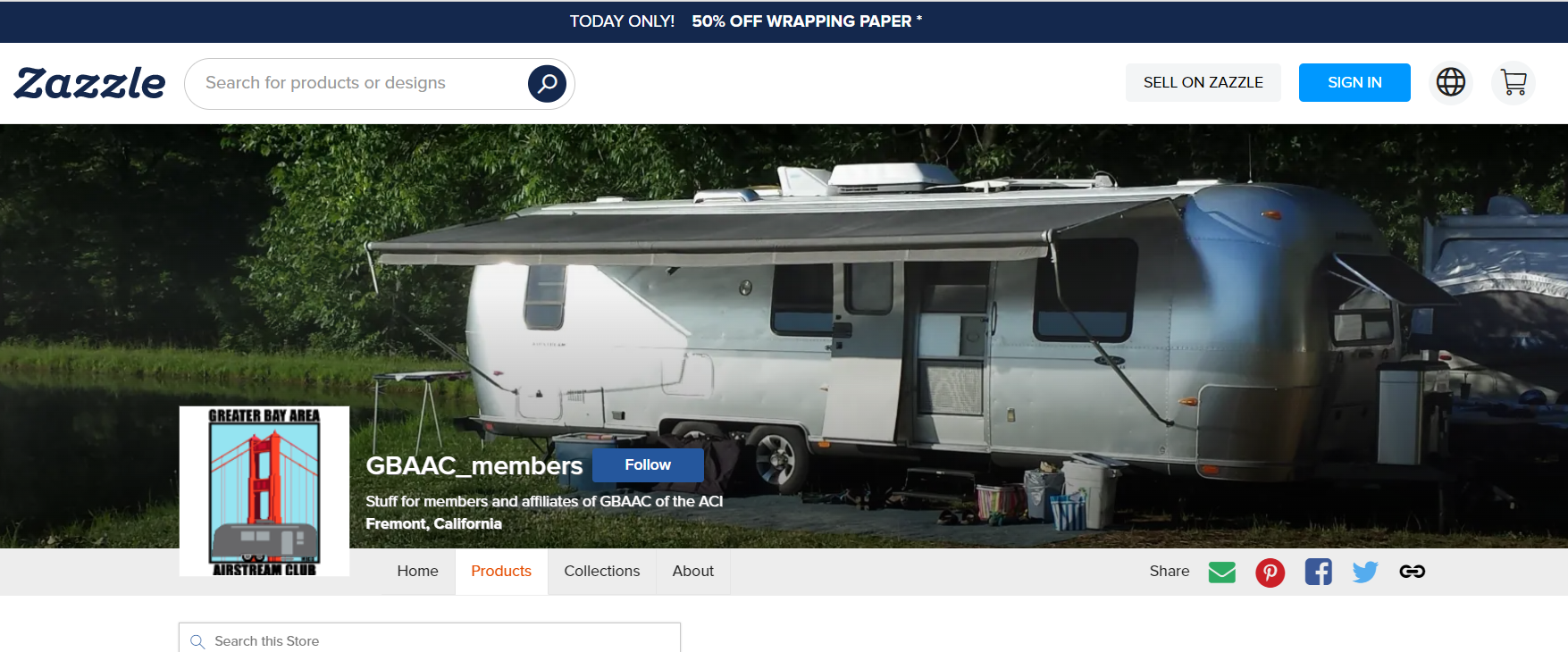This screenshot has height=652, width=1568.
Task: Select the Products tab
Action: (x=501, y=572)
